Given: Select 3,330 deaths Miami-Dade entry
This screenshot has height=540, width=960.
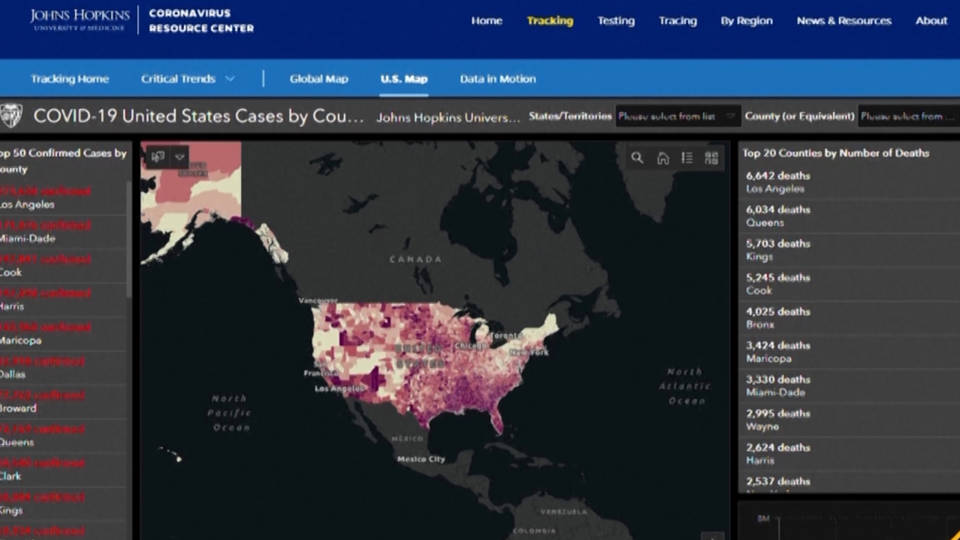Looking at the screenshot, I should 849,386.
